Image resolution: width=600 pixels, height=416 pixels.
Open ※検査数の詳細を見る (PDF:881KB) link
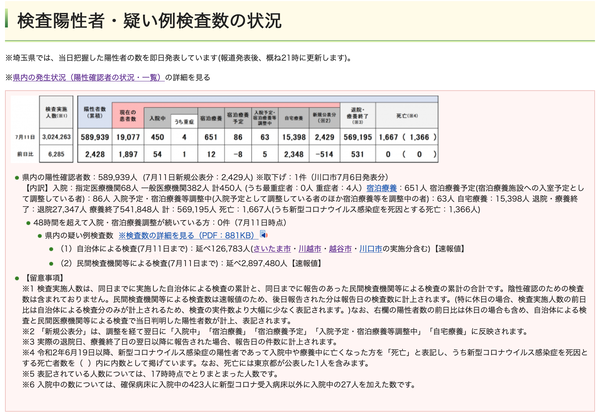pos(187,235)
